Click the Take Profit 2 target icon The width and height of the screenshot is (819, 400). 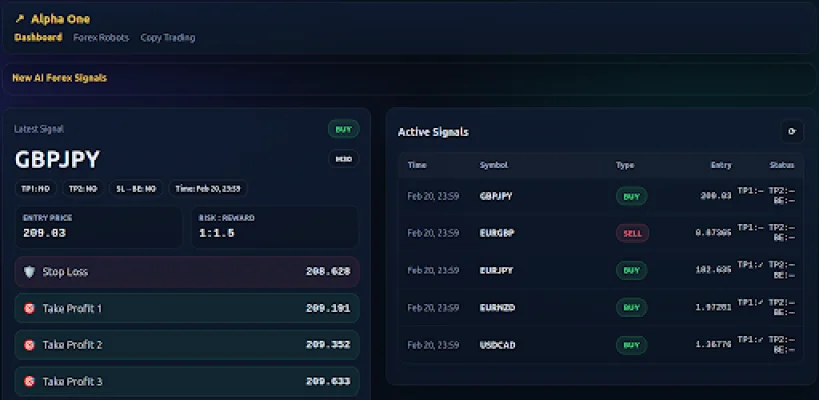pos(29,345)
